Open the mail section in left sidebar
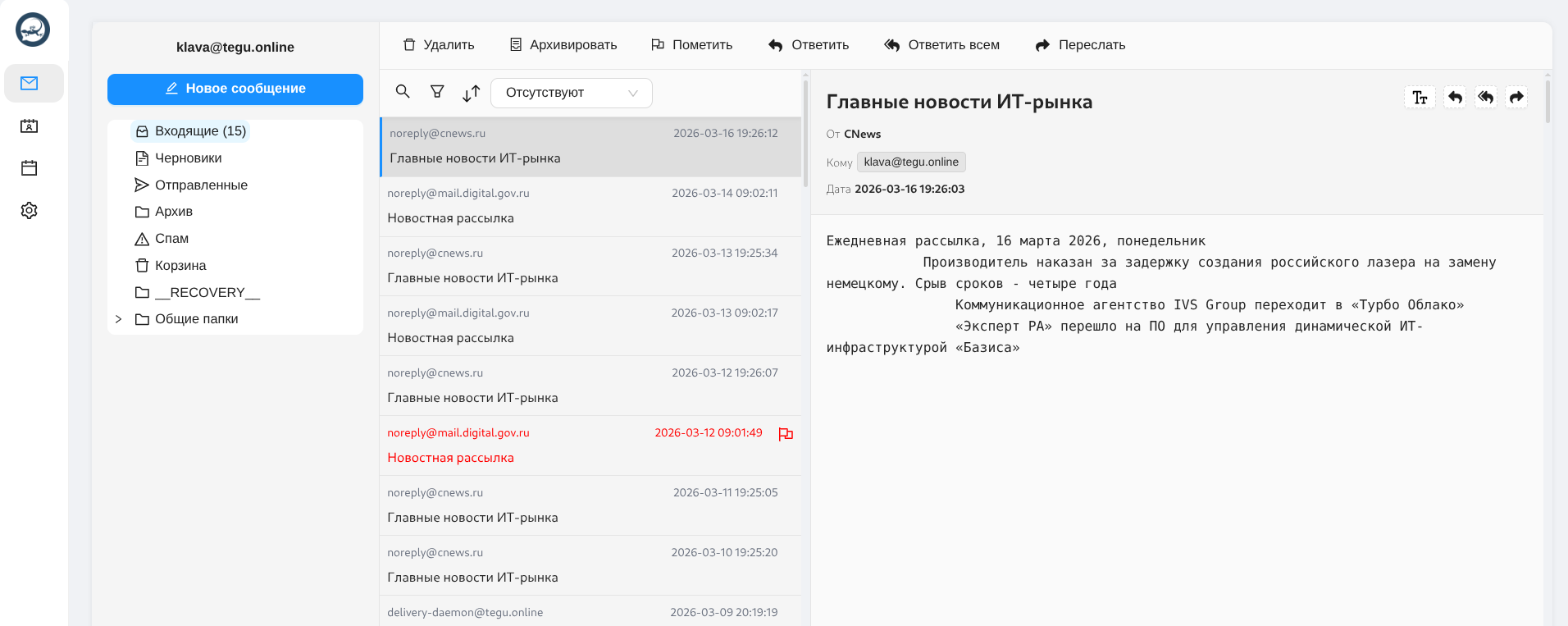 [x=30, y=84]
